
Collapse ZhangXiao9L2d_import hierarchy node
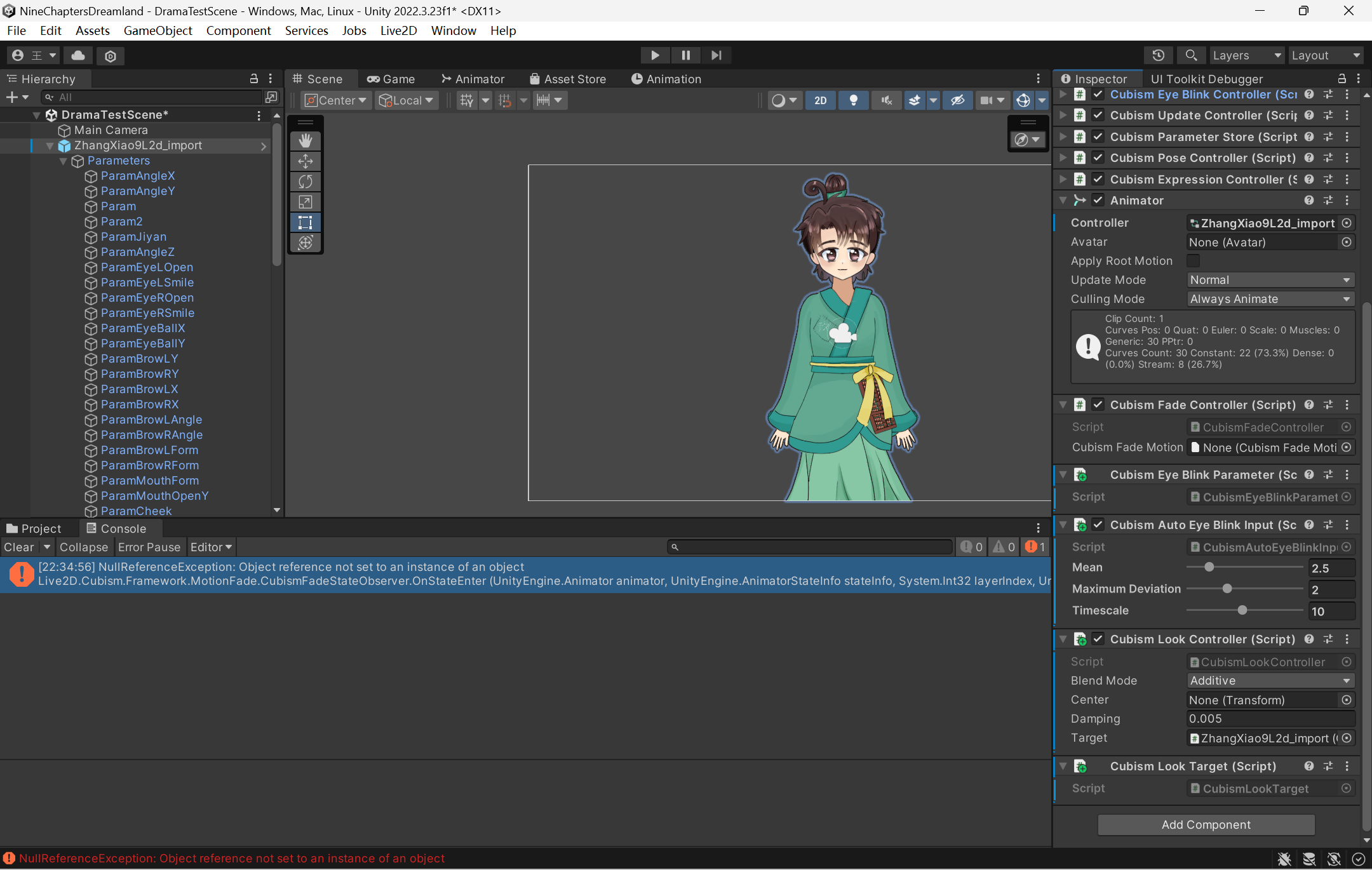[x=50, y=146]
